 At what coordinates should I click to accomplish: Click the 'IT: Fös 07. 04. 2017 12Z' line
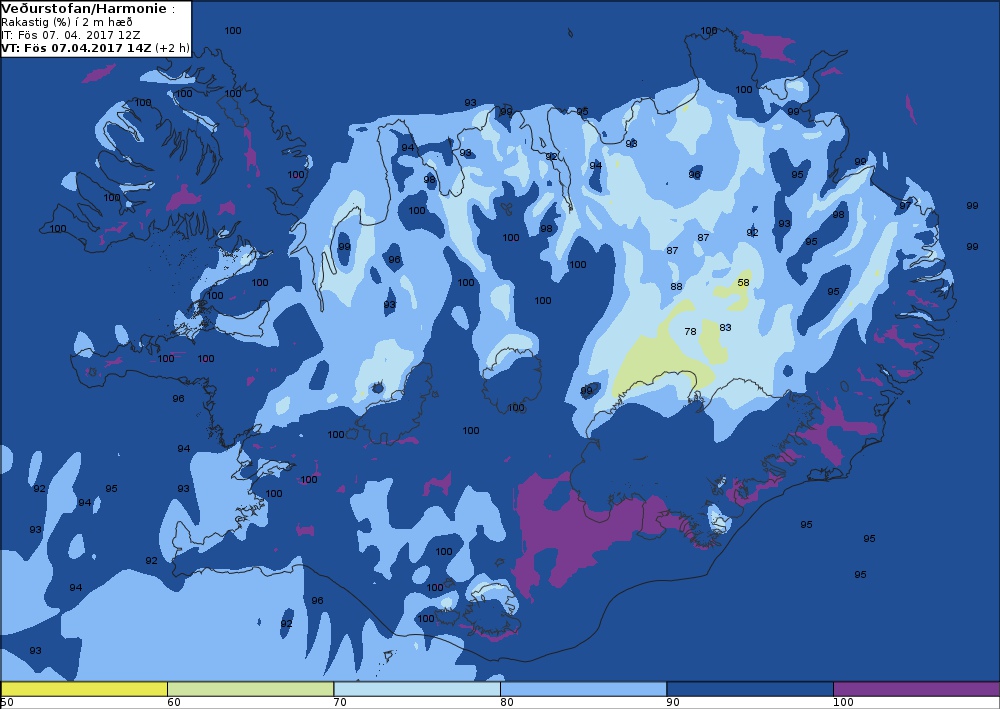[71, 35]
